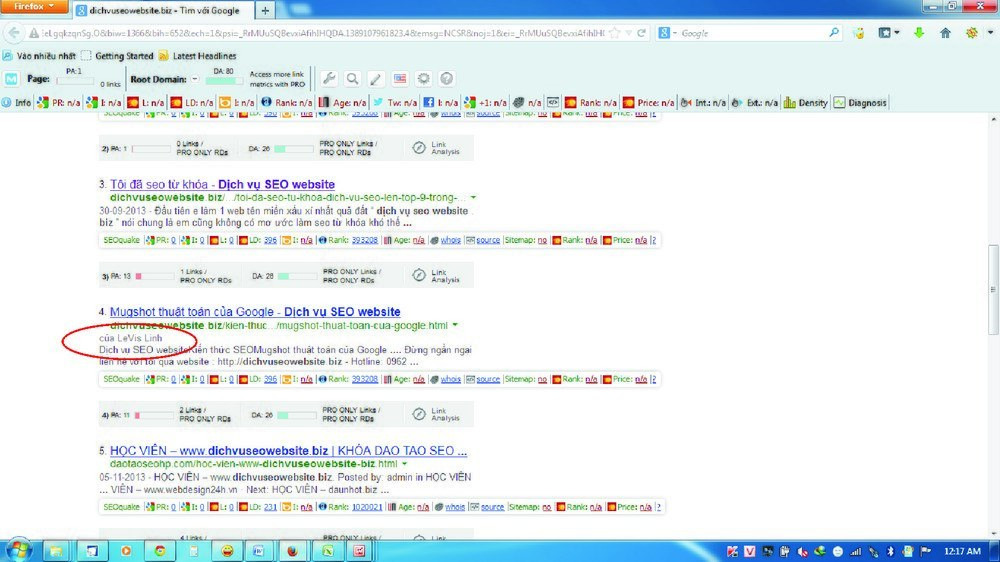Click the page source code icon in toolbar

coord(553,103)
